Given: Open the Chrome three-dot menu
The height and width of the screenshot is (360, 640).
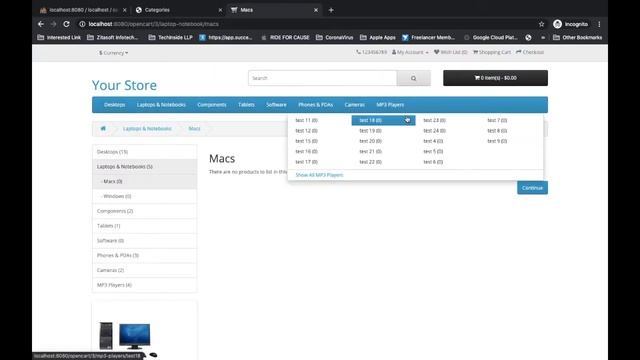Looking at the screenshot, I should 599,24.
